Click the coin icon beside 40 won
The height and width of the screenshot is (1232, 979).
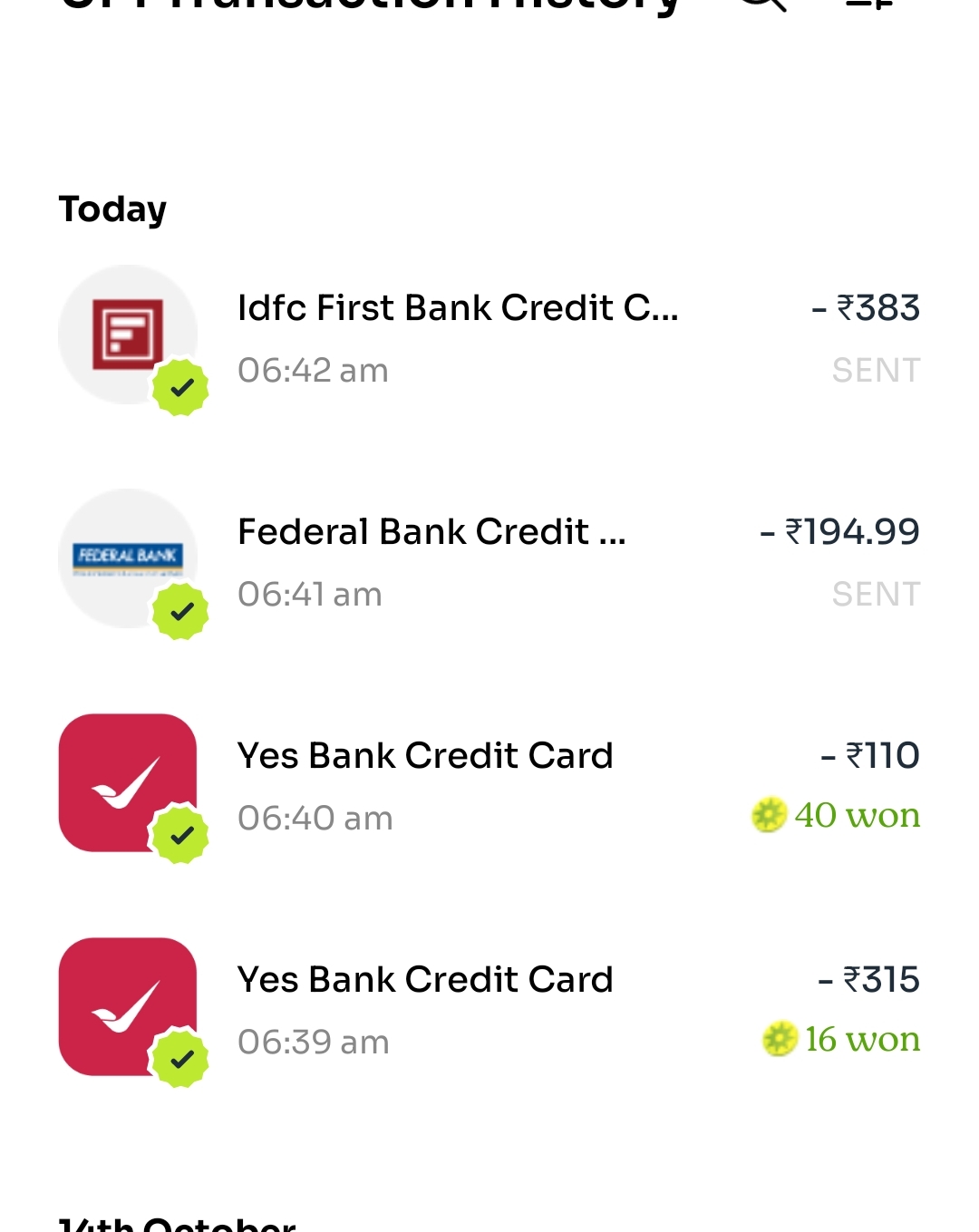click(x=769, y=815)
